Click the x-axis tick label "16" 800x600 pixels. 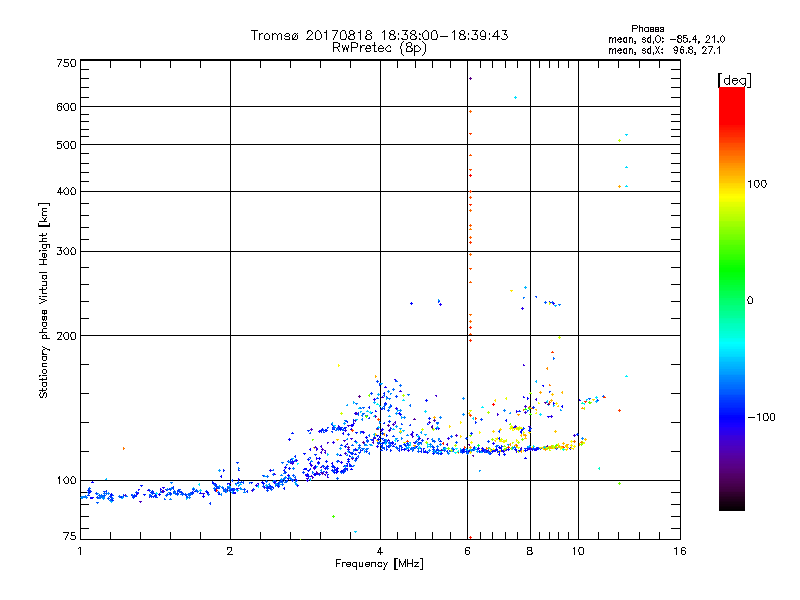pyautogui.click(x=680, y=551)
